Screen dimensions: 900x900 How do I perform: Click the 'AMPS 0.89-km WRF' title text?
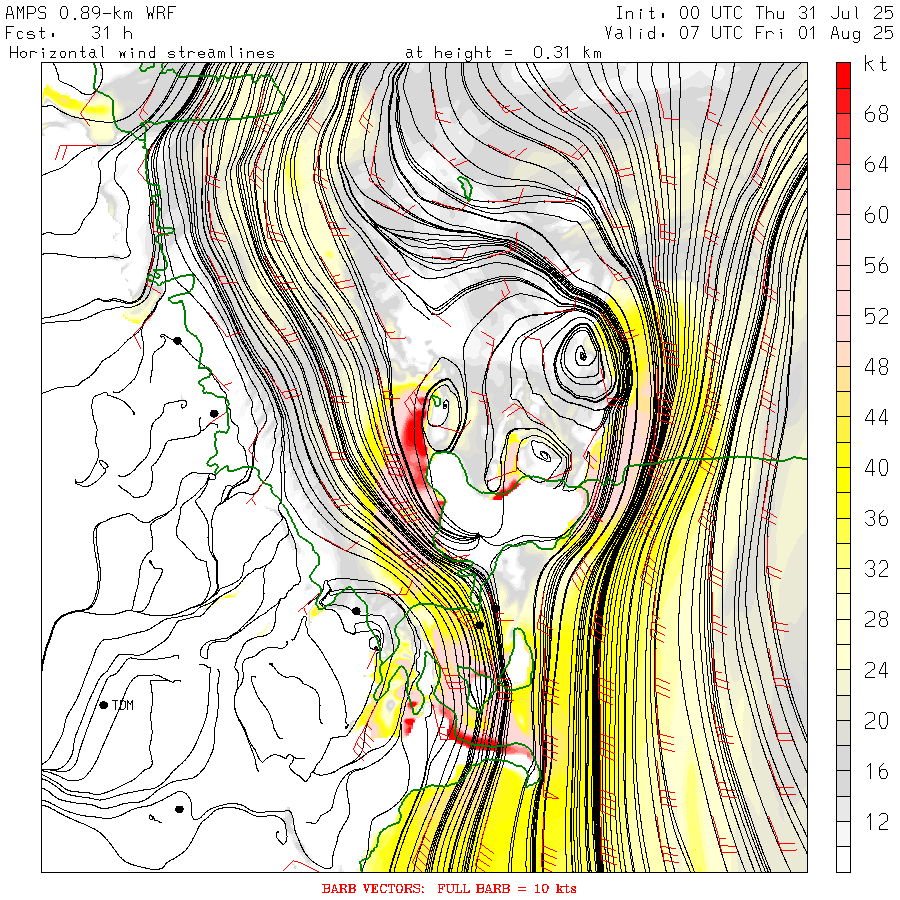click(90, 13)
